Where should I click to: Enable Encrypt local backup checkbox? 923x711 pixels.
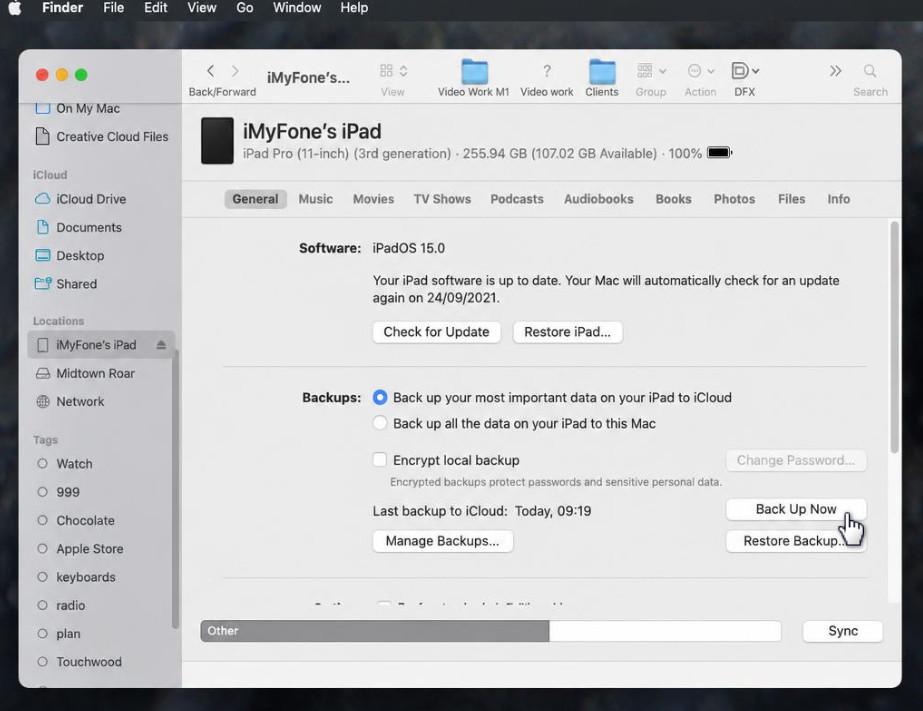pyautogui.click(x=380, y=459)
